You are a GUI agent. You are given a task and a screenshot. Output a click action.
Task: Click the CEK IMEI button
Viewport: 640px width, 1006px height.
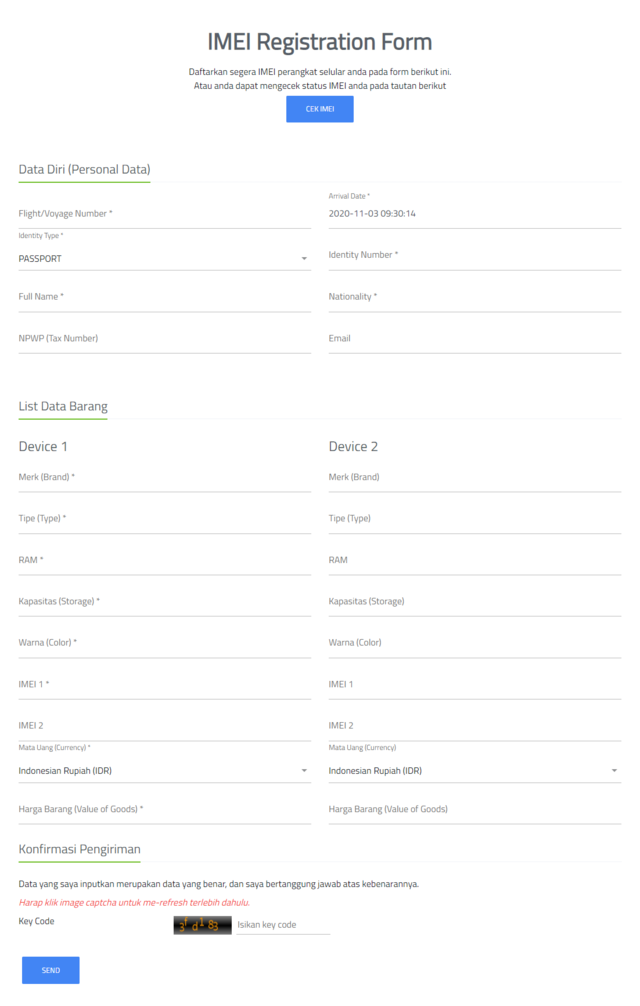(319, 109)
